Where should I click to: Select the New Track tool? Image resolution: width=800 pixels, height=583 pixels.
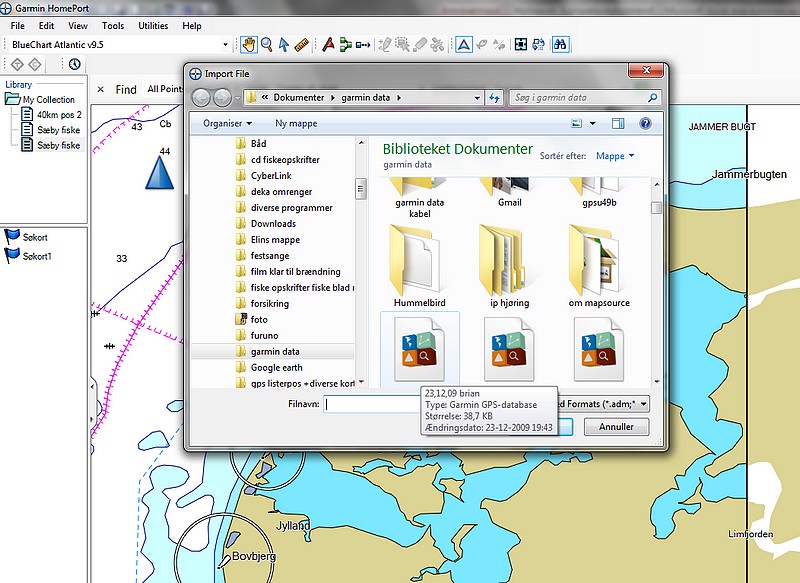(363, 45)
